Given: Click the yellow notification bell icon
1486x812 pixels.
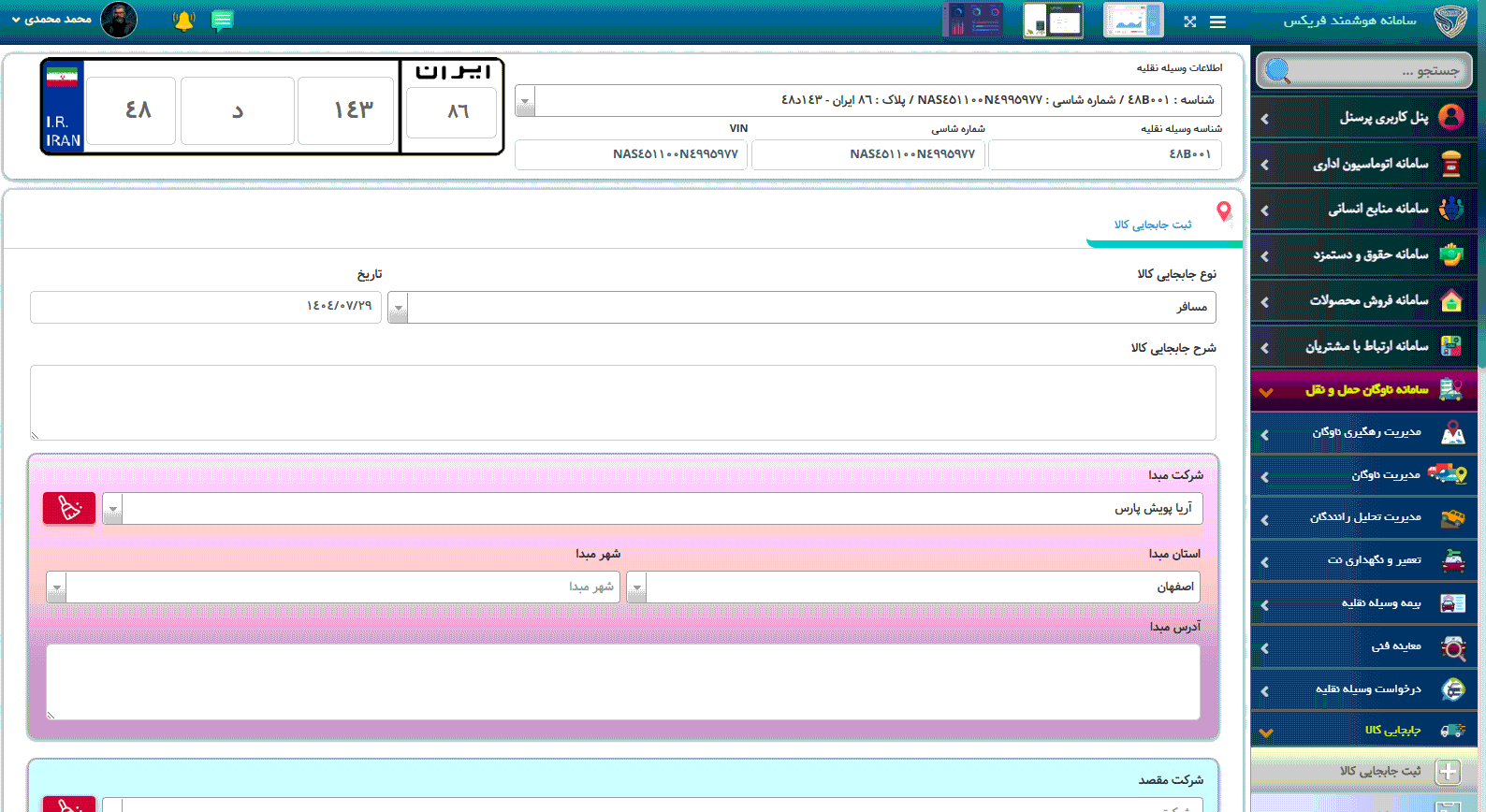Looking at the screenshot, I should (x=183, y=21).
